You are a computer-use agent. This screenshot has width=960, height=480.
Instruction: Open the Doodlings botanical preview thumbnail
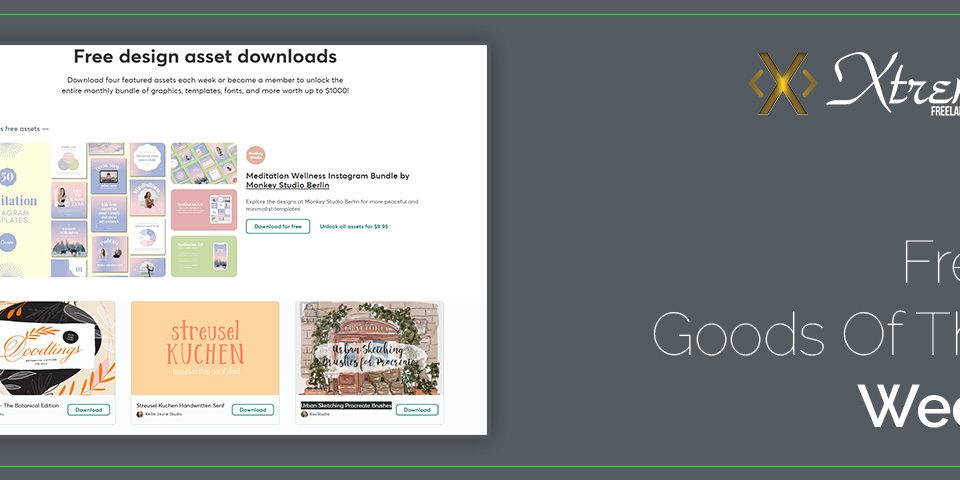[58, 348]
